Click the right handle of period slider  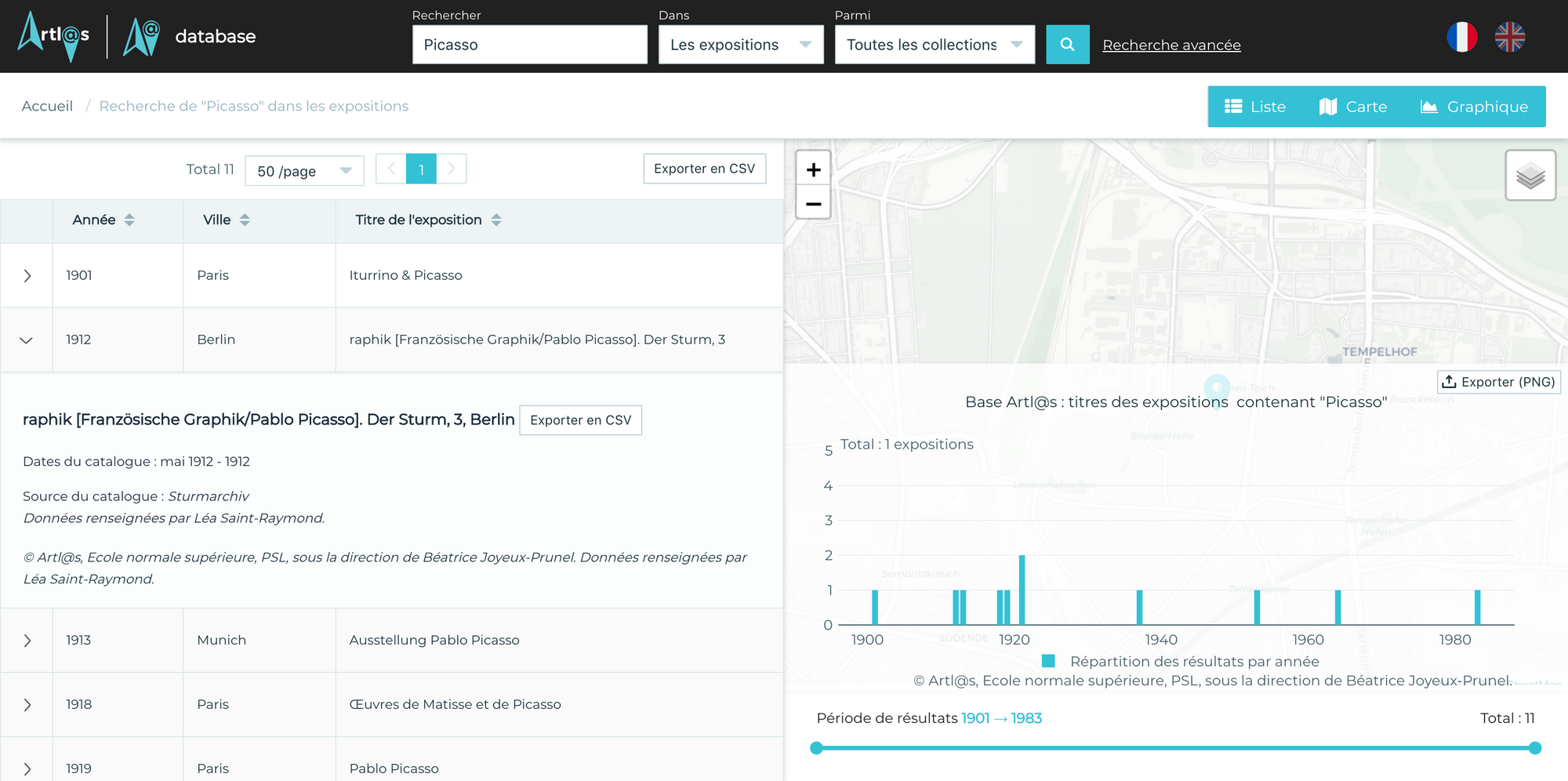1534,748
